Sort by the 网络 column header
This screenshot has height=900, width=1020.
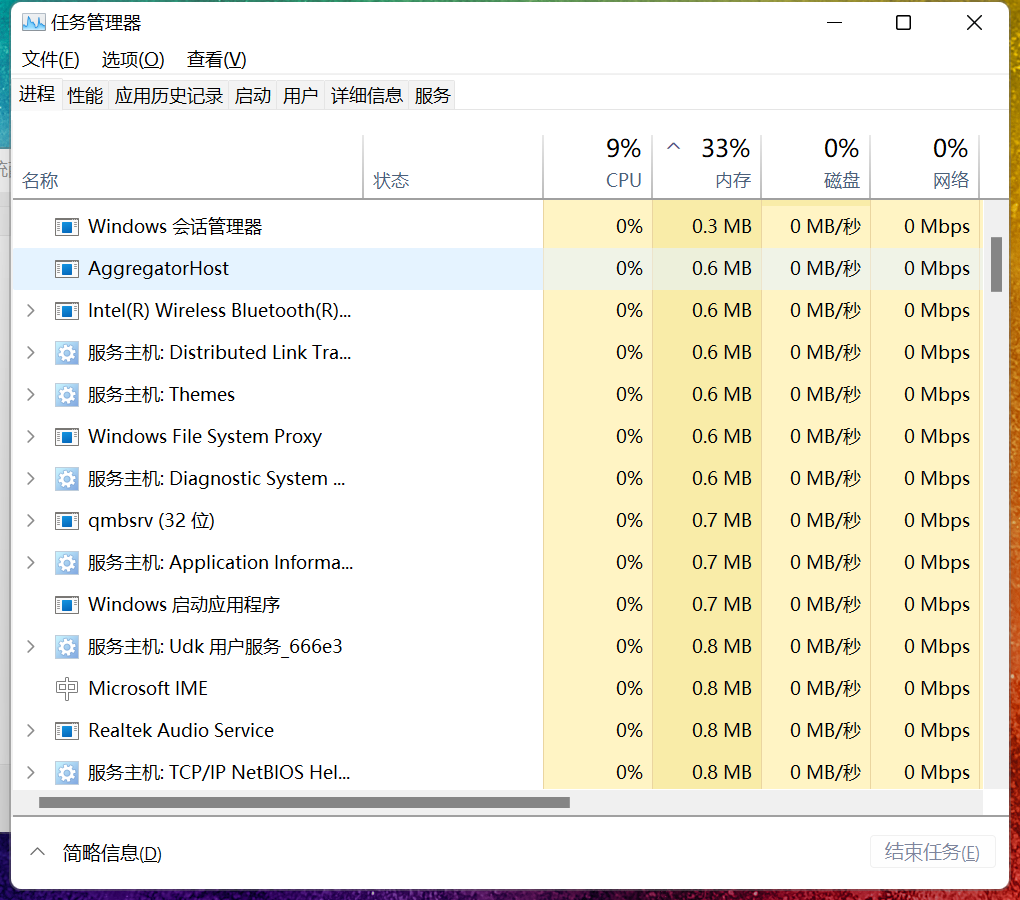point(925,166)
